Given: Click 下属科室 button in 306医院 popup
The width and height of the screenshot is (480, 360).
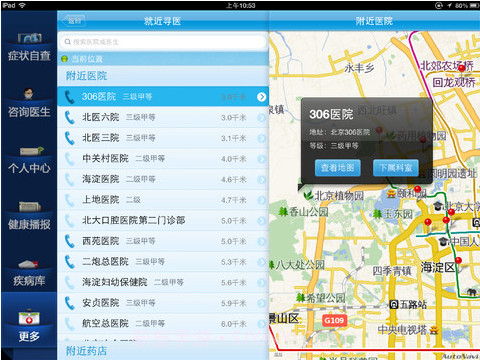Looking at the screenshot, I should [396, 168].
